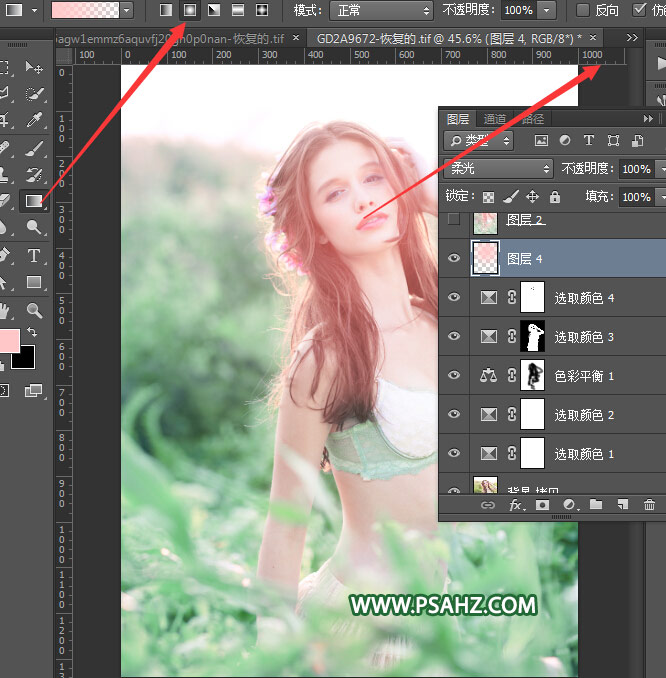This screenshot has height=678, width=666.
Task: Switch to the 通道 channels tab
Action: [x=494, y=119]
